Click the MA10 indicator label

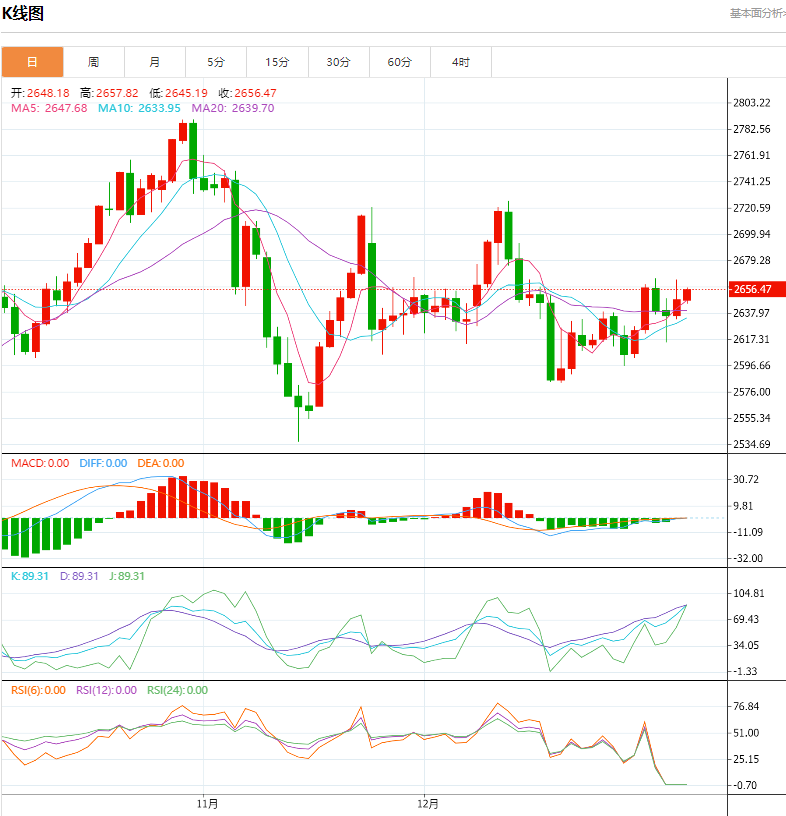tap(139, 108)
